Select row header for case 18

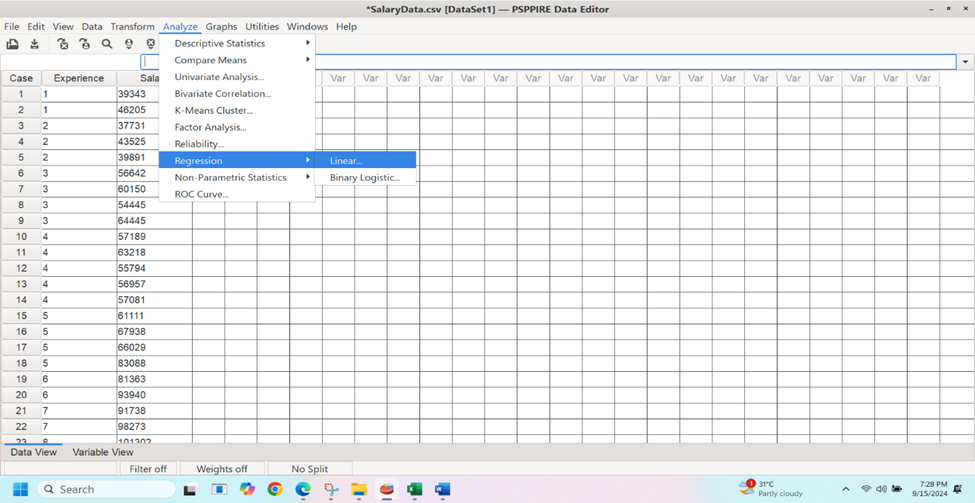(x=21, y=363)
